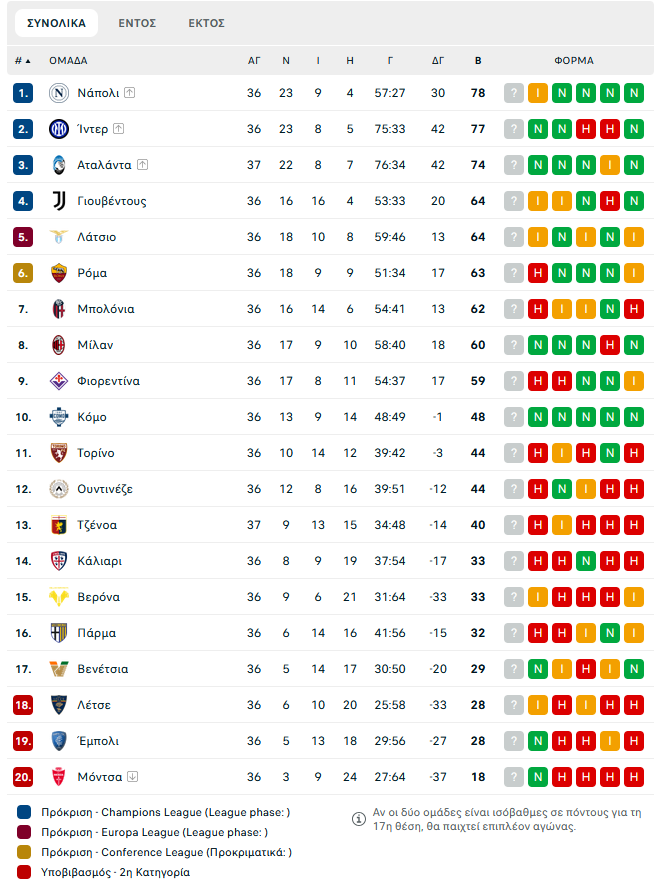The height and width of the screenshot is (885, 656).
Task: Open the Λάτσιο team link
Action: coord(97,237)
